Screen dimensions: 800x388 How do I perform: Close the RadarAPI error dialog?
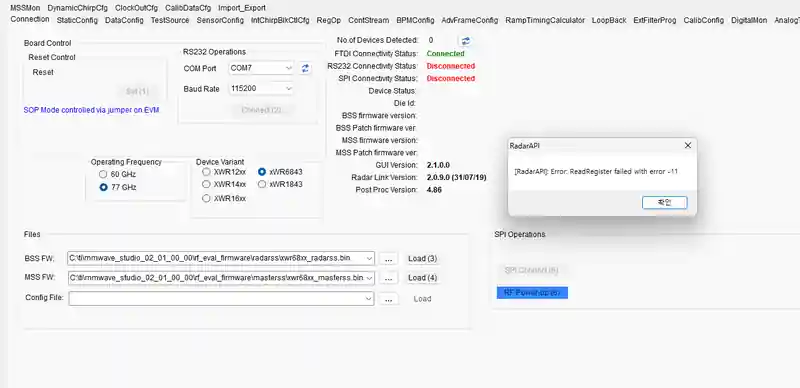pos(687,146)
